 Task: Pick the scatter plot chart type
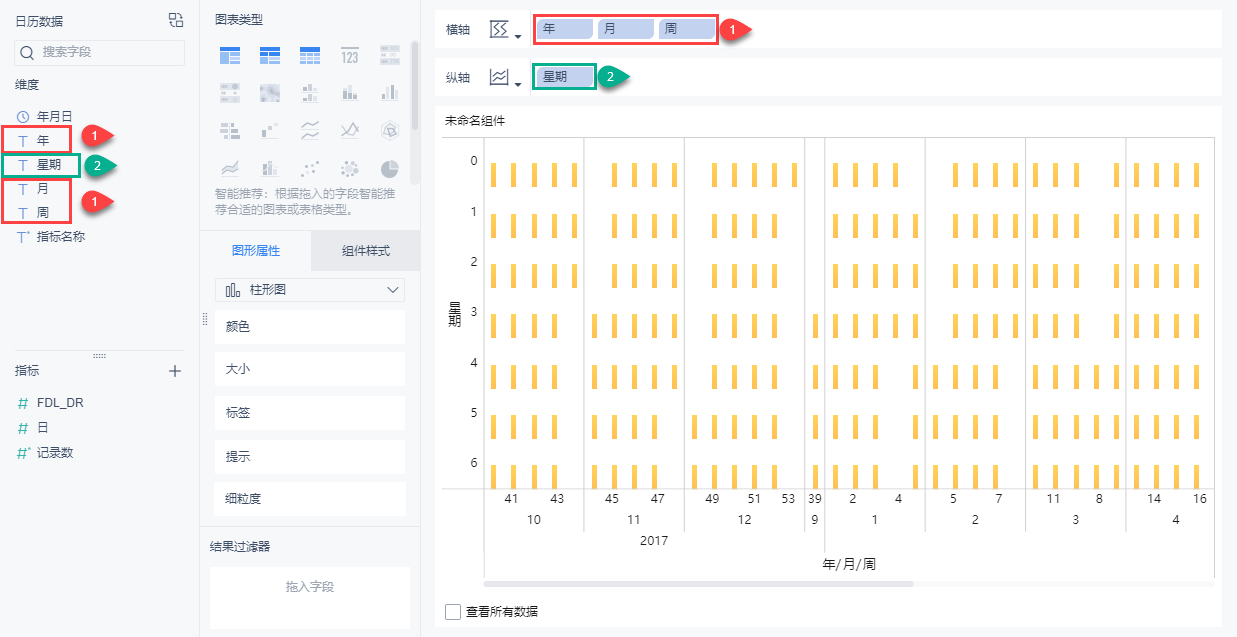[x=310, y=168]
